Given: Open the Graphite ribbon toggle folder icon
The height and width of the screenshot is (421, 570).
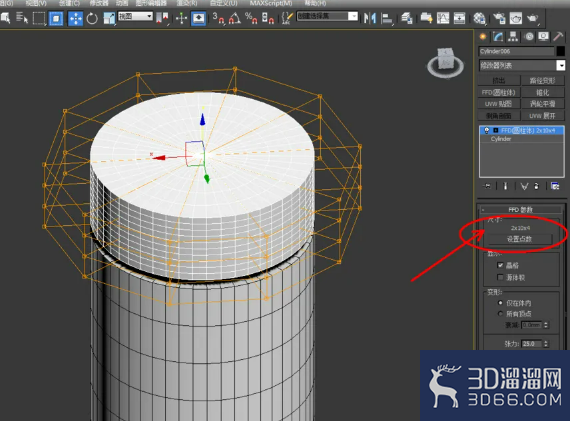Looking at the screenshot, I should tap(426, 18).
